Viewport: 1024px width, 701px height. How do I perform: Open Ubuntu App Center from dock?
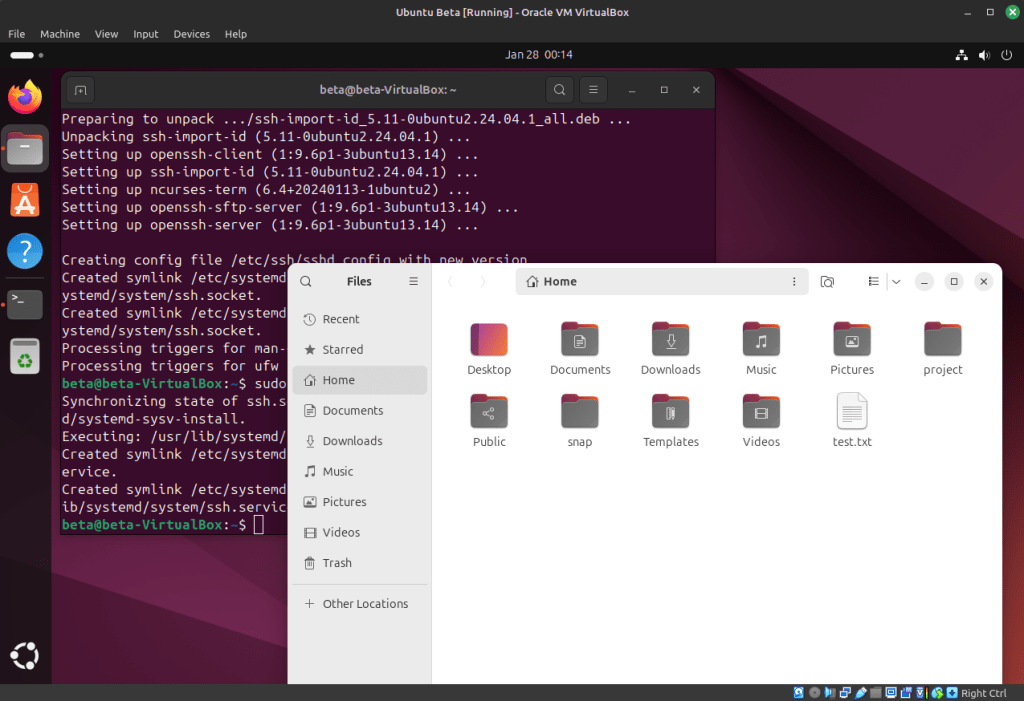click(25, 200)
